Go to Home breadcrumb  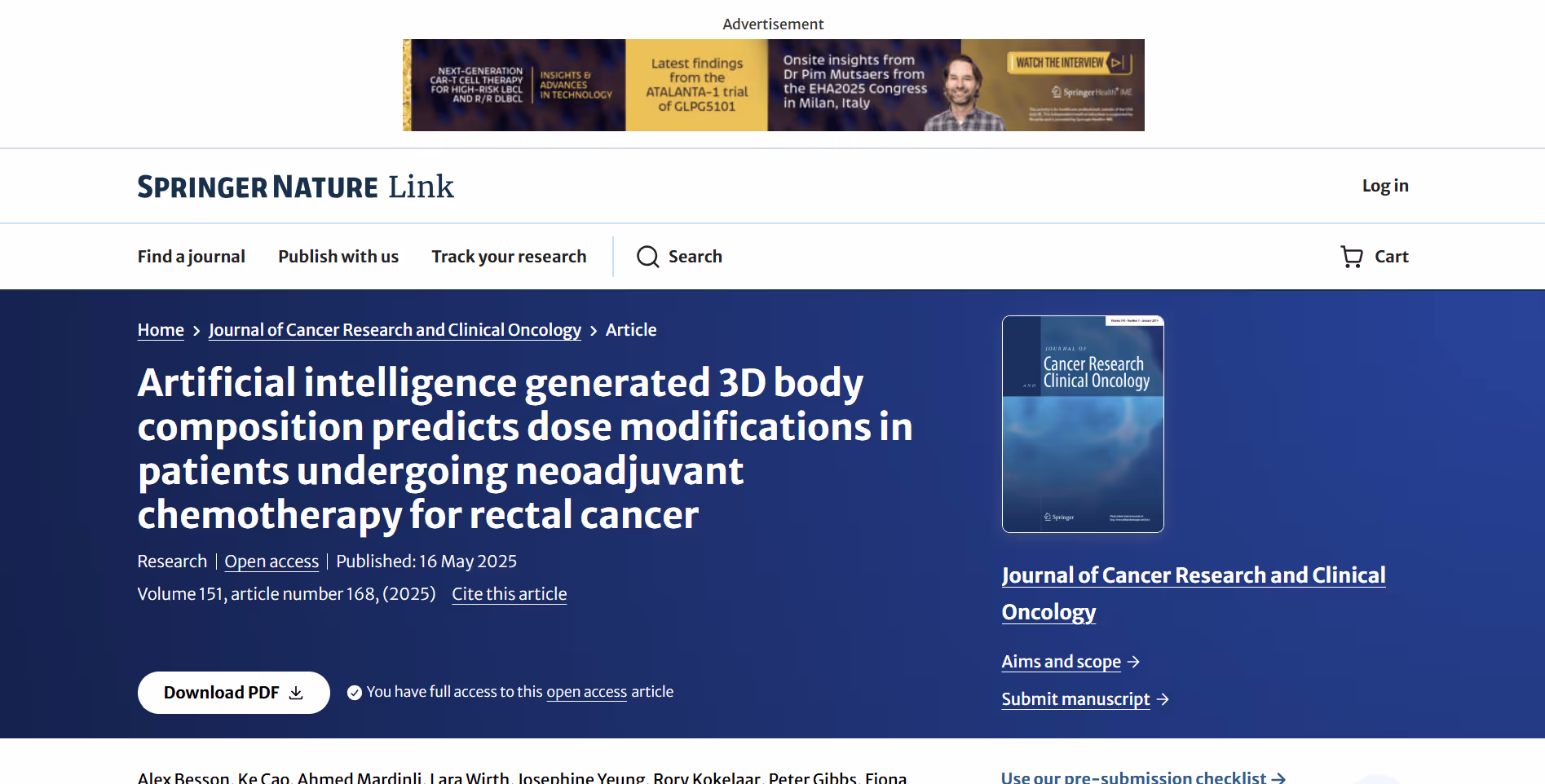pos(161,330)
